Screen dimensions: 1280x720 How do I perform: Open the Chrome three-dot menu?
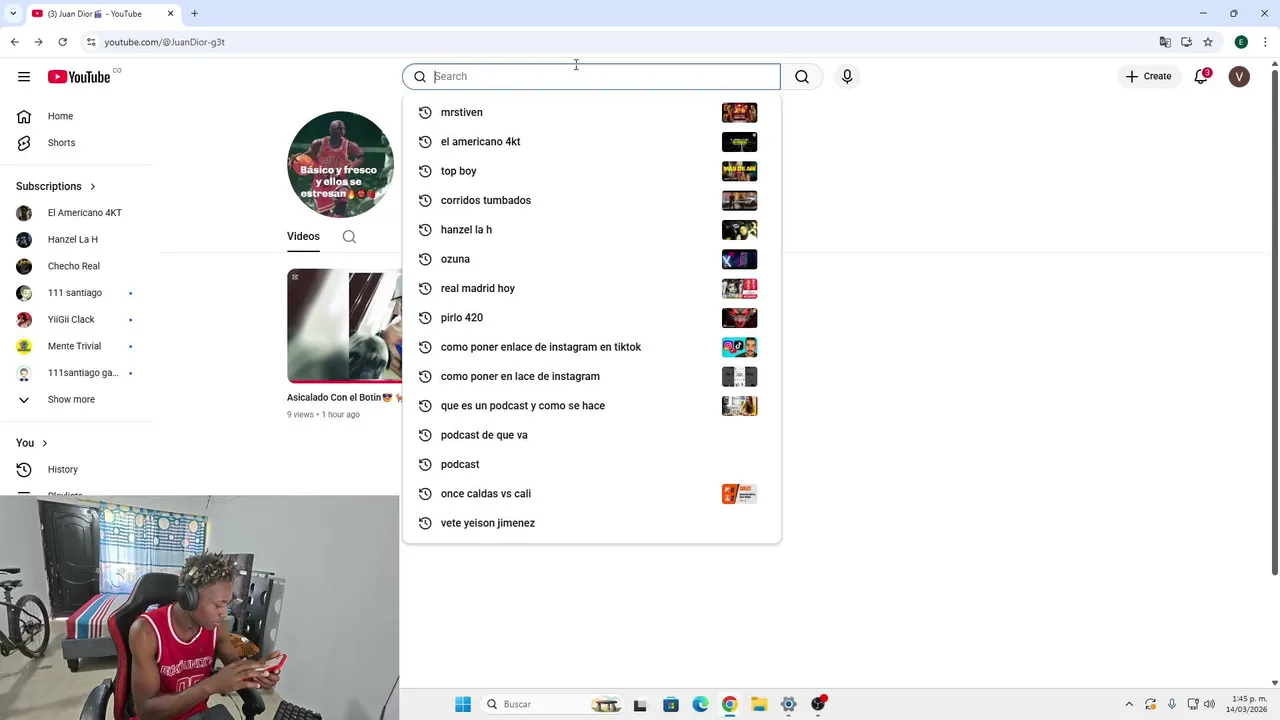1265,42
